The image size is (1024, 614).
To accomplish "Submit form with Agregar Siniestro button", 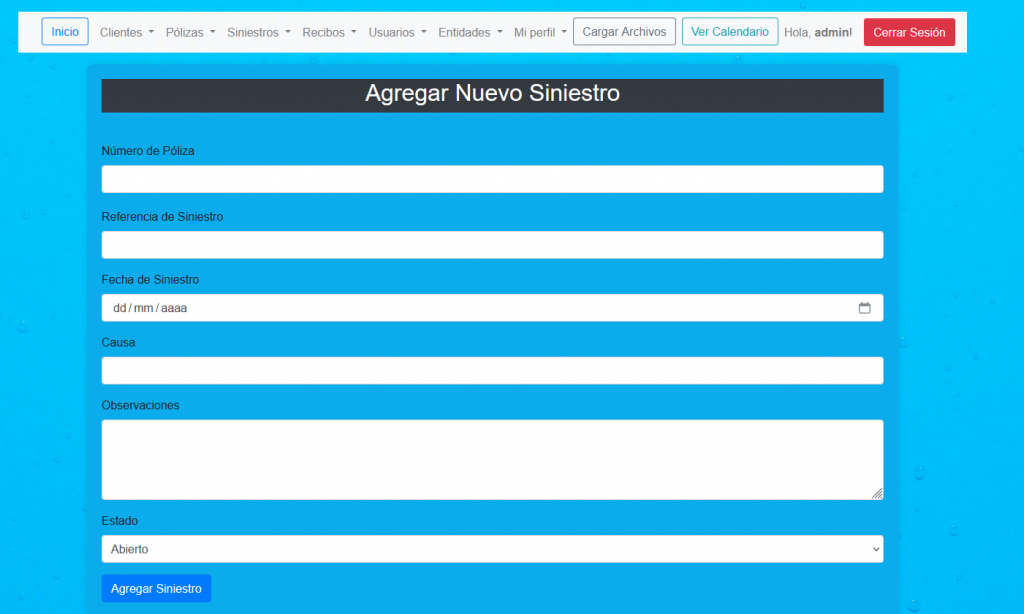I will point(156,588).
